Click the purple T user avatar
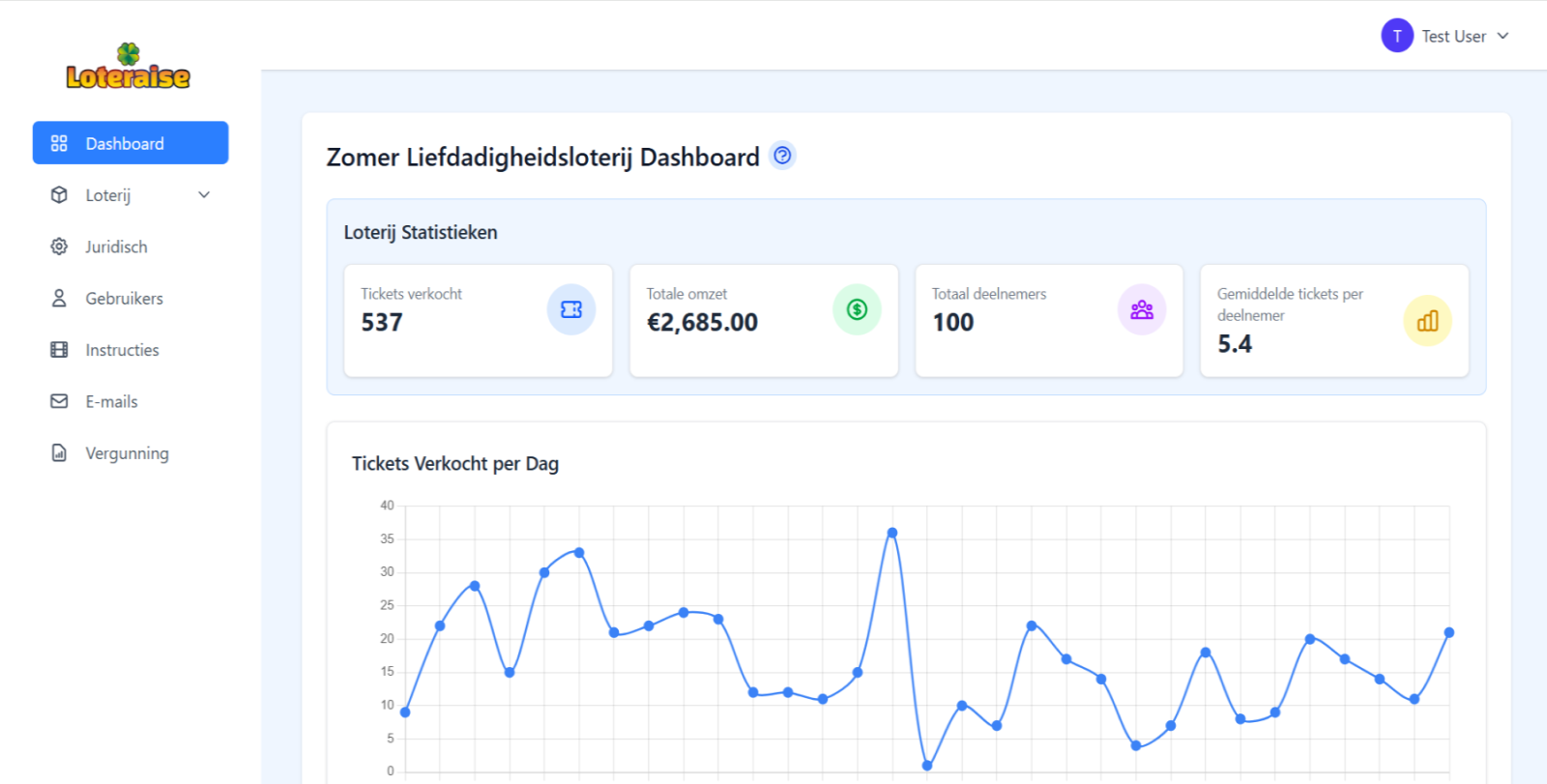This screenshot has height=784, width=1547. click(x=1397, y=36)
